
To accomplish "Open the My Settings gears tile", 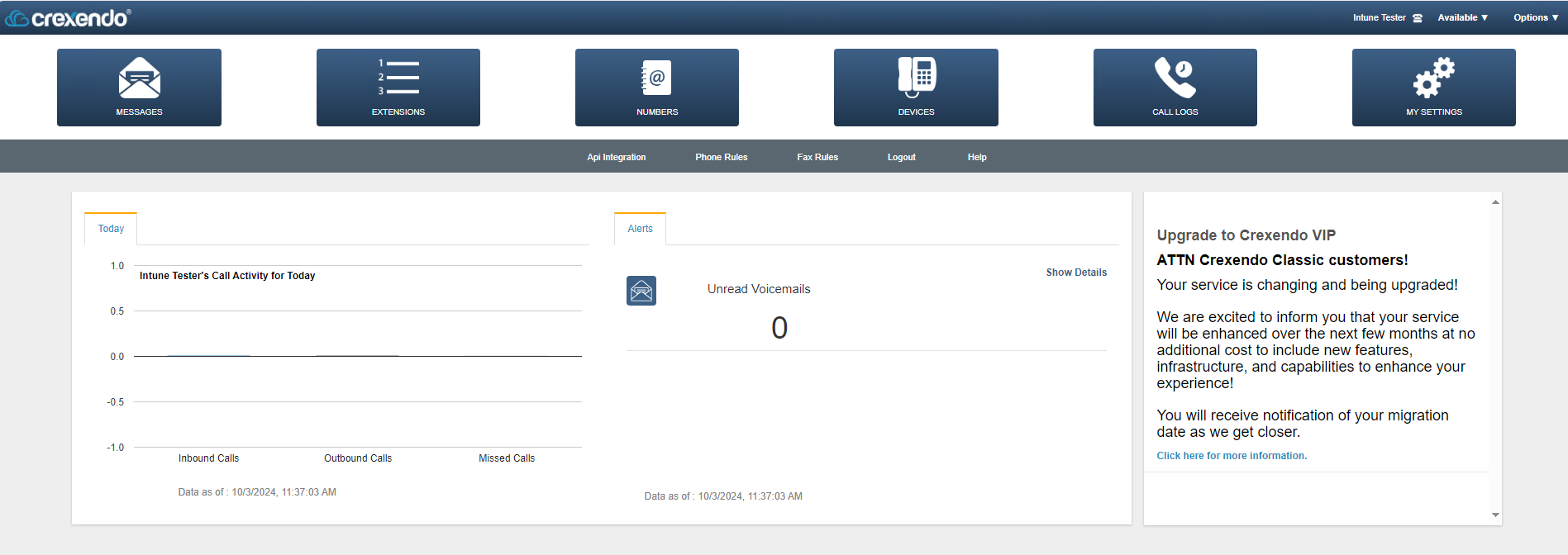I will pyautogui.click(x=1434, y=88).
